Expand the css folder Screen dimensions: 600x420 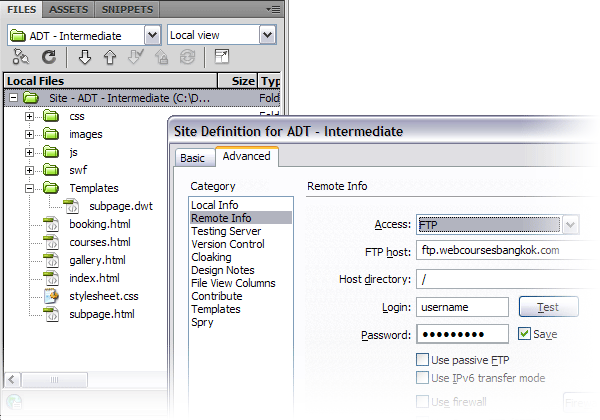coord(29,116)
